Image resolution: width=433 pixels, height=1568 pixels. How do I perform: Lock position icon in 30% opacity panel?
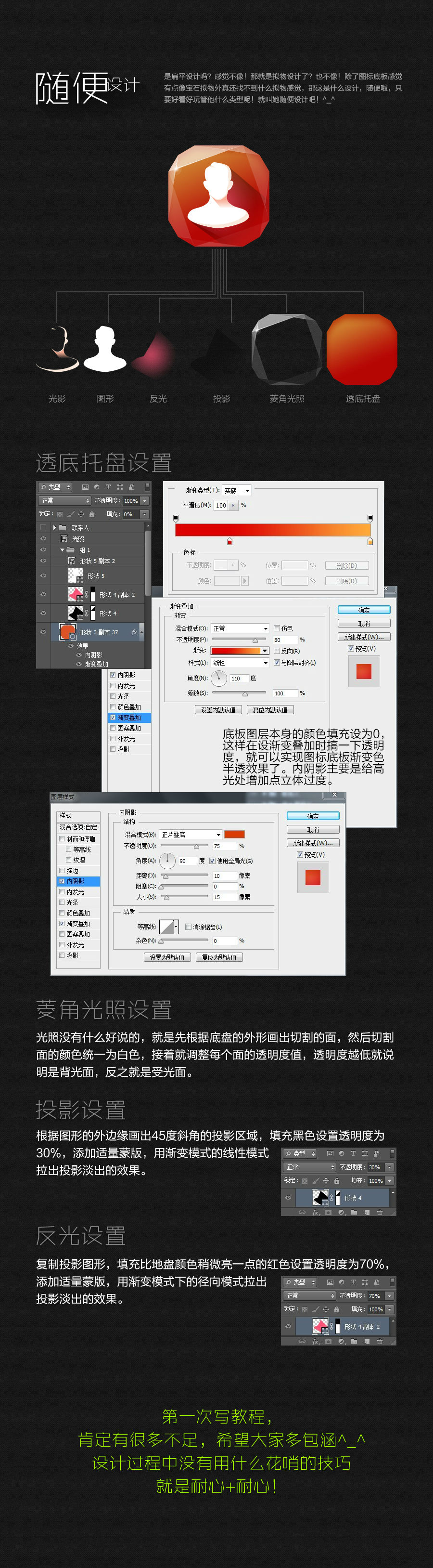tap(326, 1181)
